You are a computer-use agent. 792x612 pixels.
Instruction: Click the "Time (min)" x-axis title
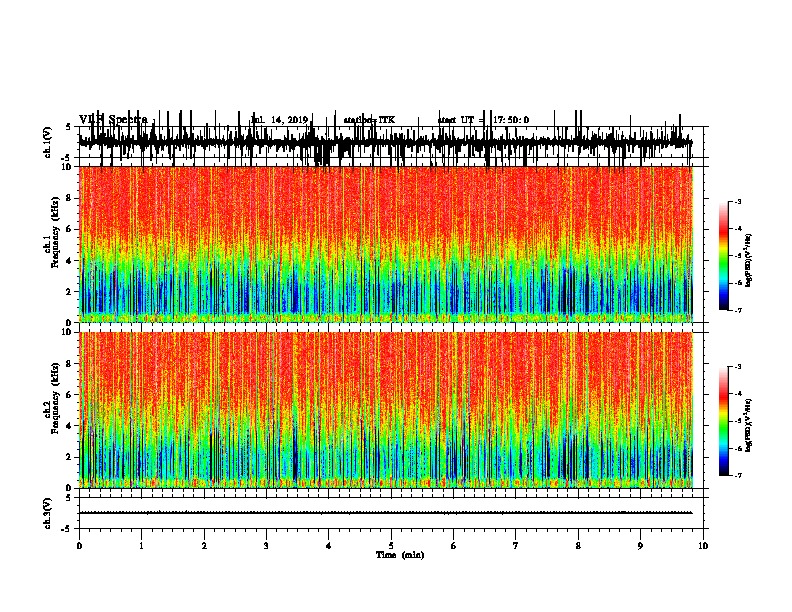click(400, 555)
